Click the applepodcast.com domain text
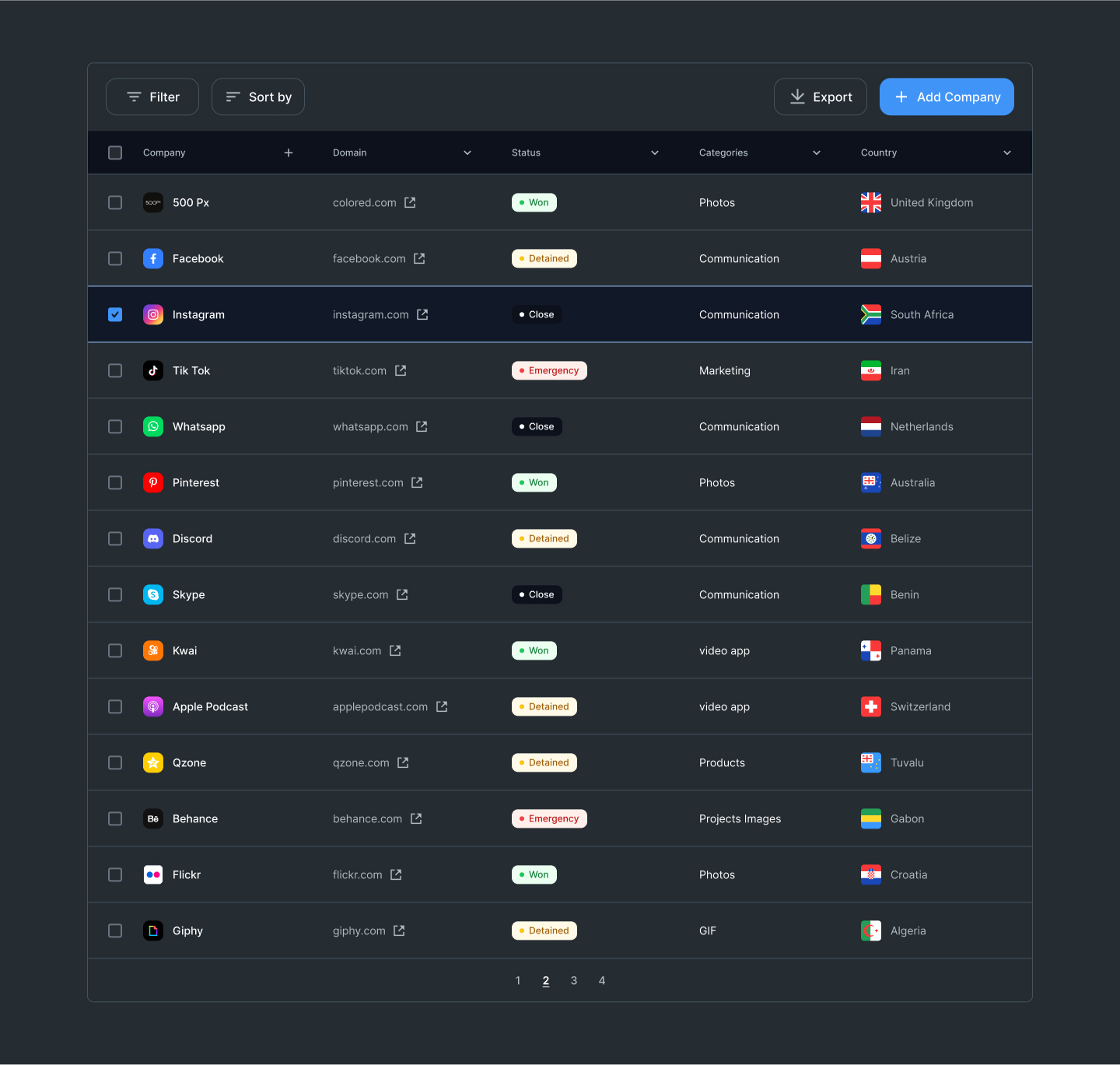1120x1065 pixels. coord(380,706)
